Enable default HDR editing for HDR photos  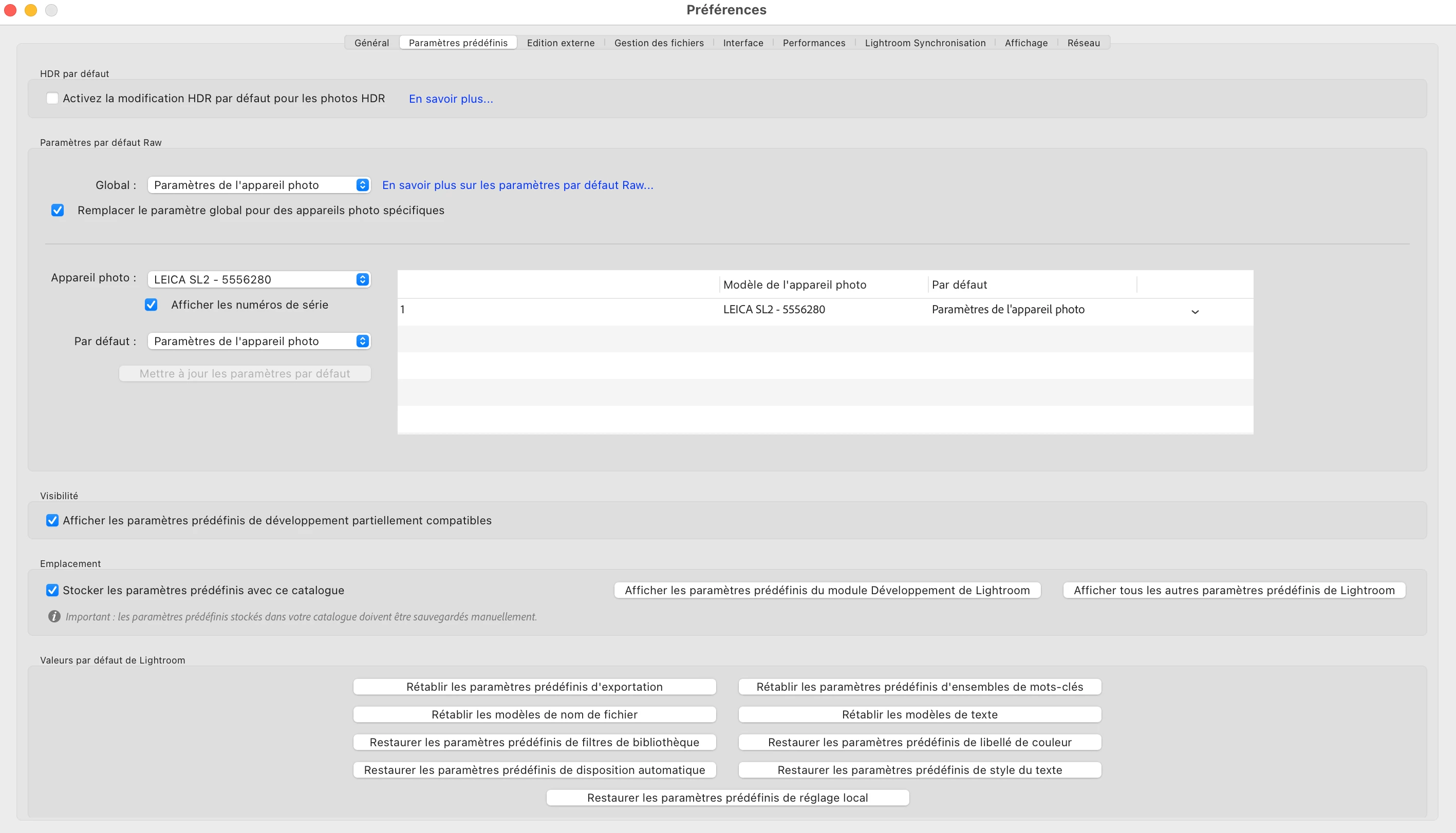tap(52, 99)
